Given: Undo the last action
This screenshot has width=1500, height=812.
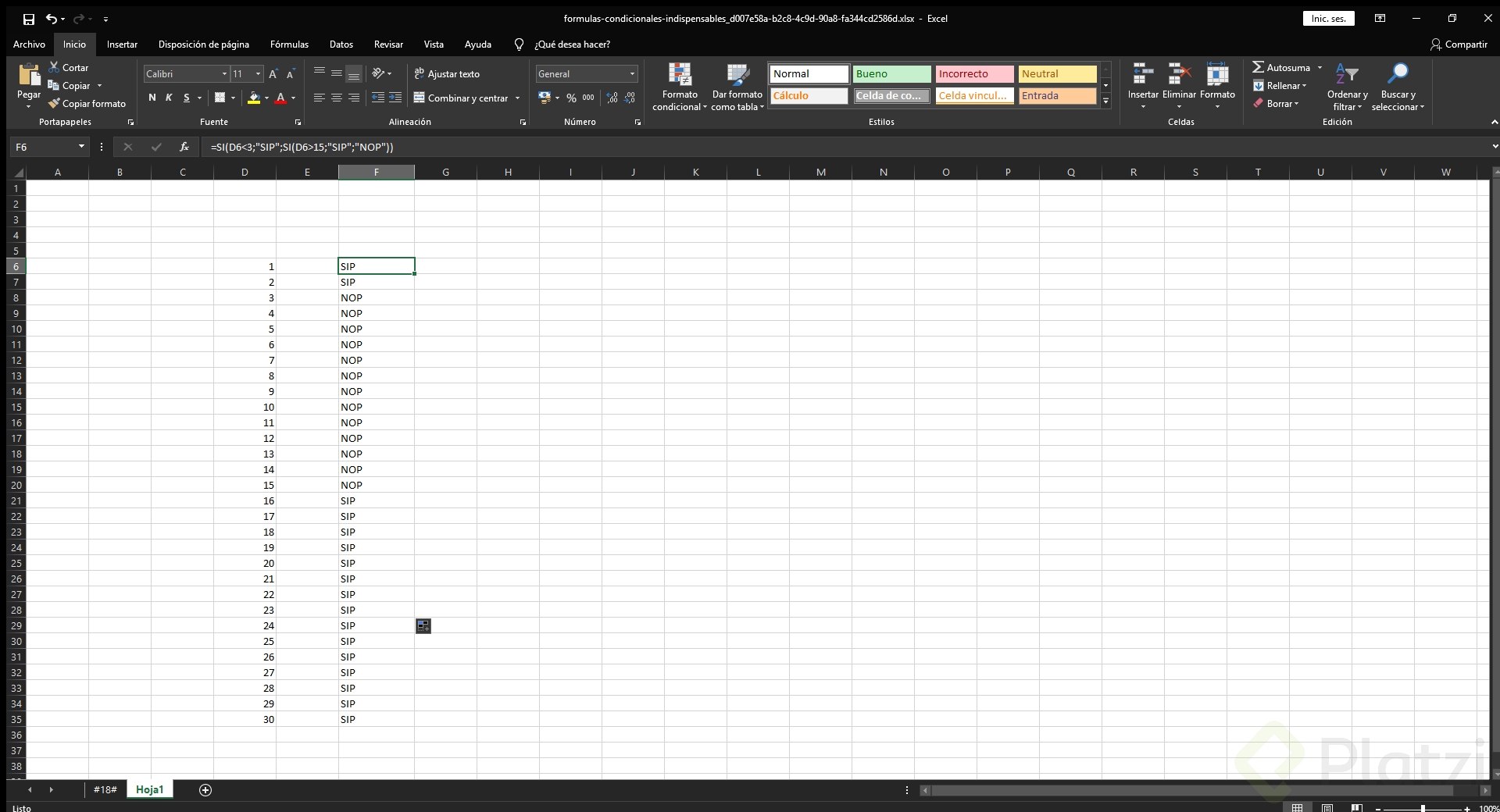Looking at the screenshot, I should pos(51,19).
